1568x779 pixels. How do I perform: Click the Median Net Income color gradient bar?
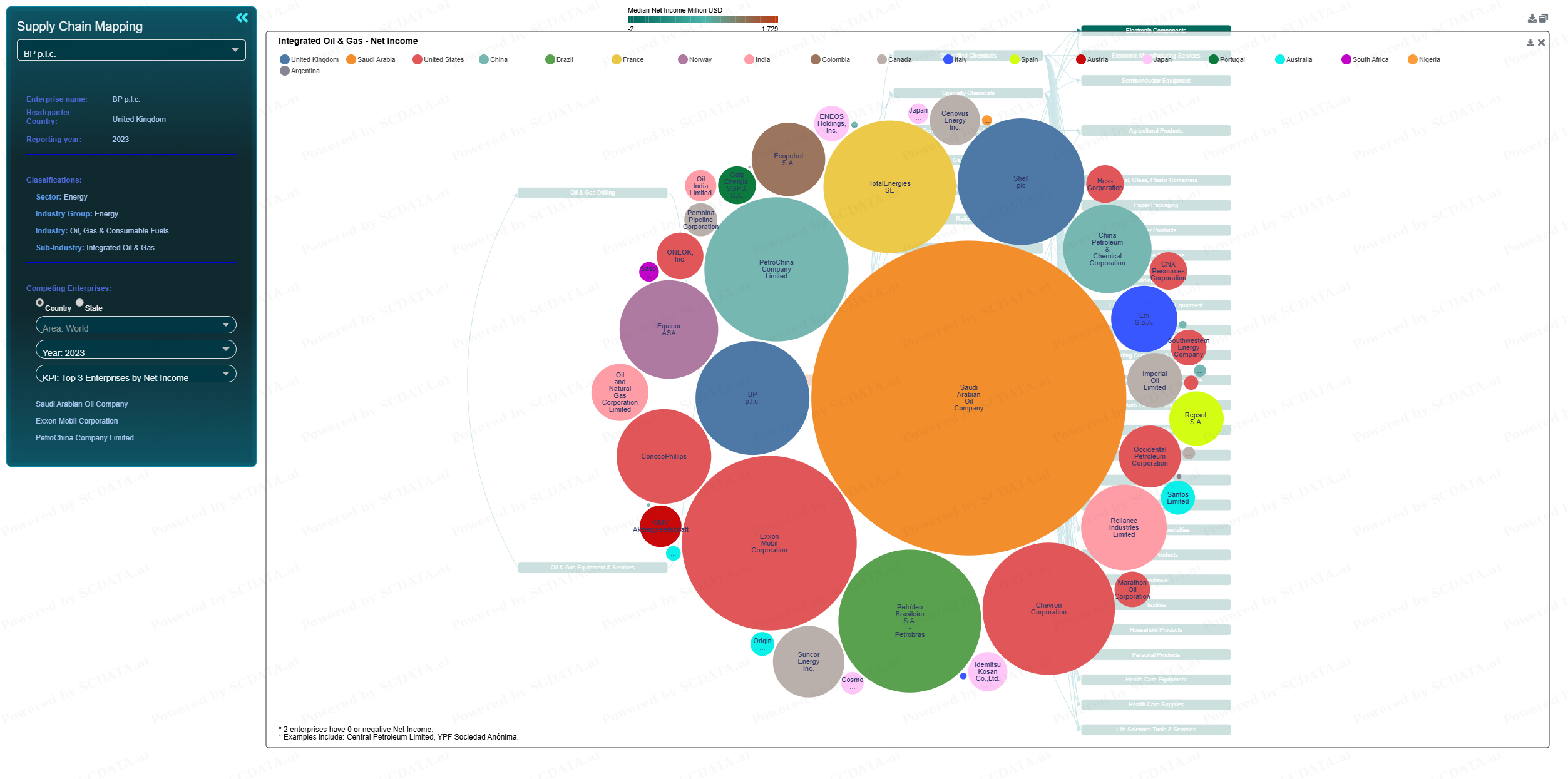(702, 19)
